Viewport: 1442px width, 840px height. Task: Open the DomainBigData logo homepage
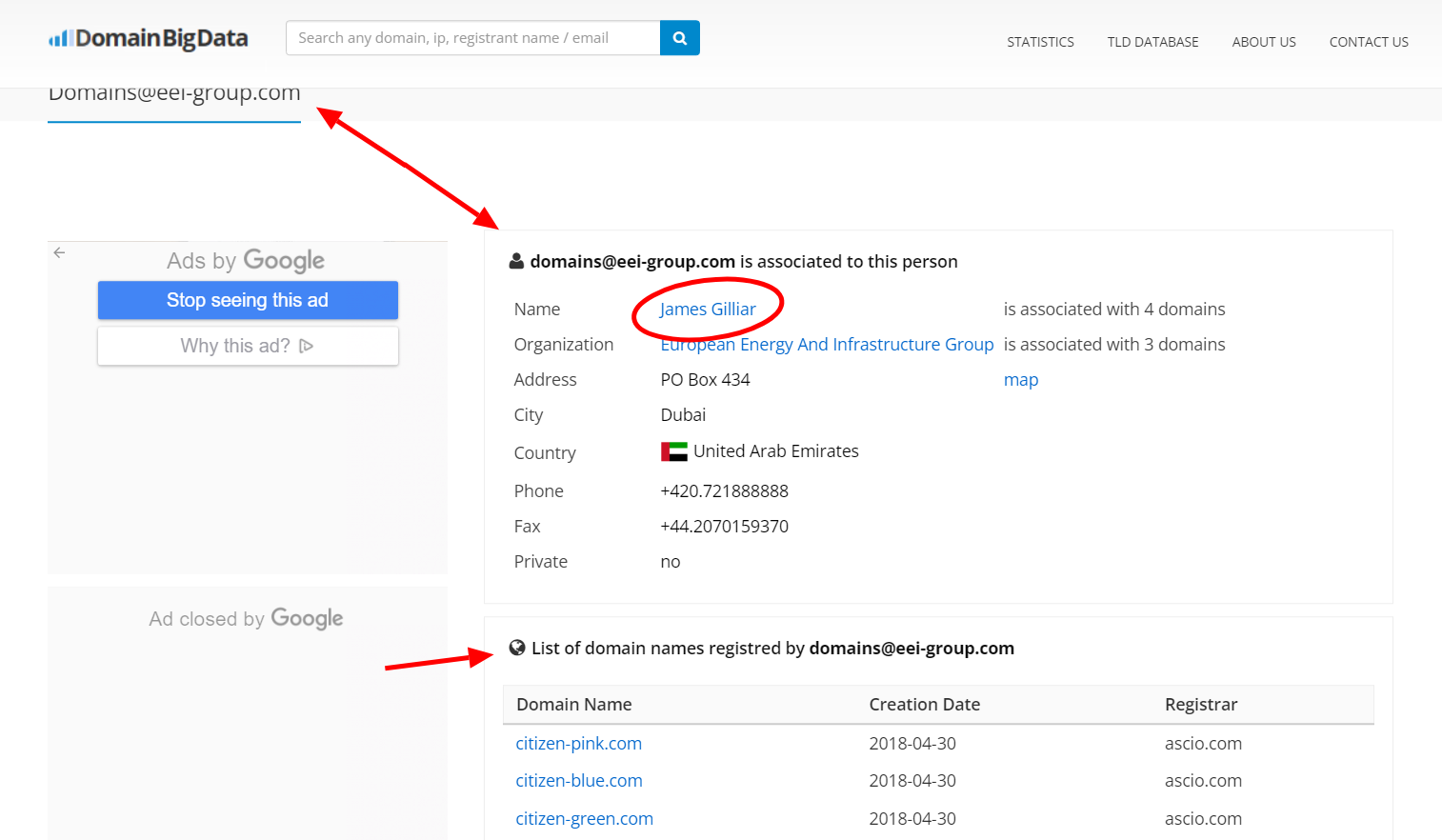tap(149, 38)
